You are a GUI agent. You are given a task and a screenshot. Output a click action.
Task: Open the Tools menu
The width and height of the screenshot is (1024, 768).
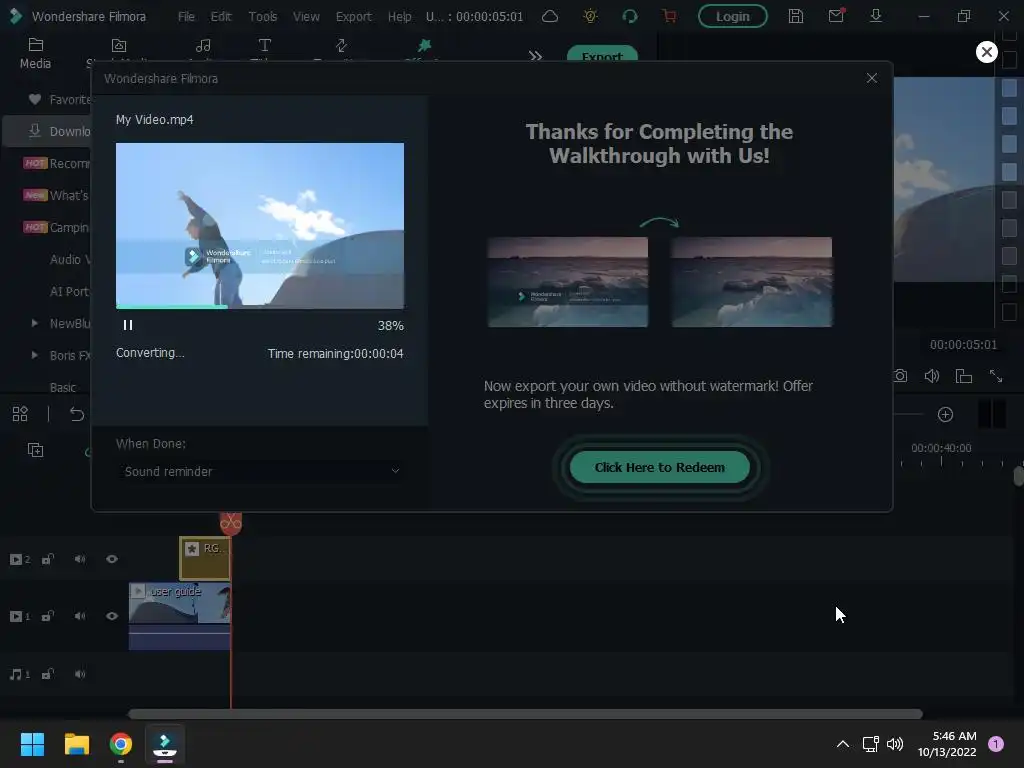pos(263,16)
